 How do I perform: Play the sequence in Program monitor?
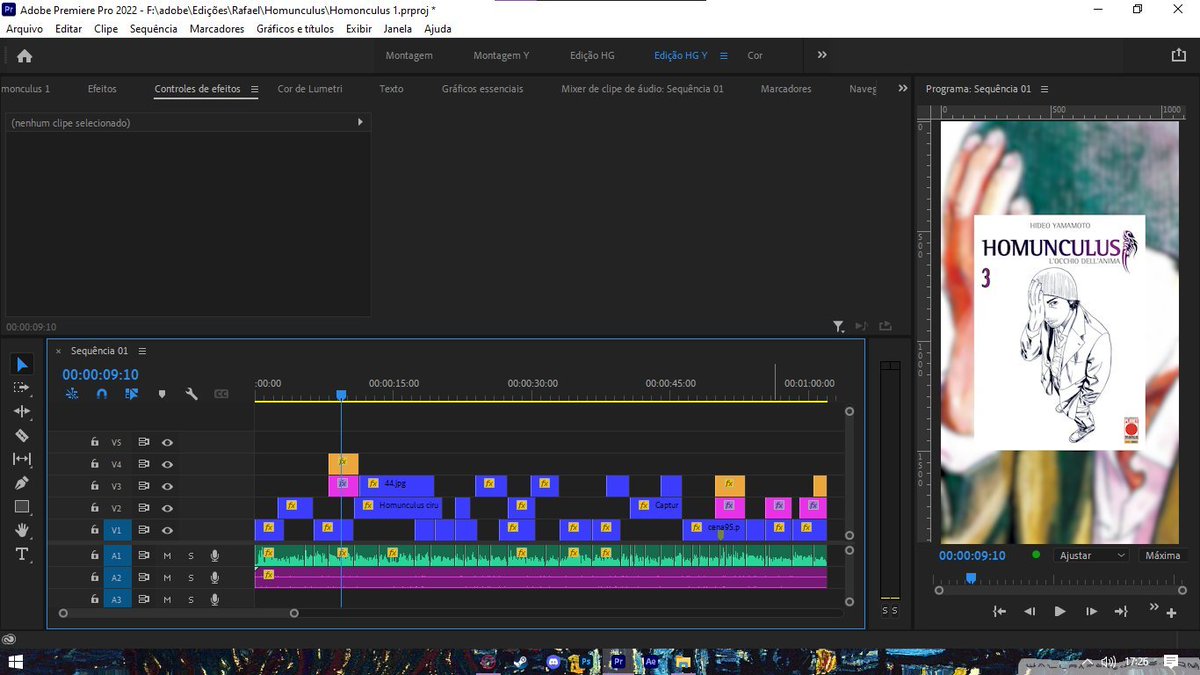1060,611
